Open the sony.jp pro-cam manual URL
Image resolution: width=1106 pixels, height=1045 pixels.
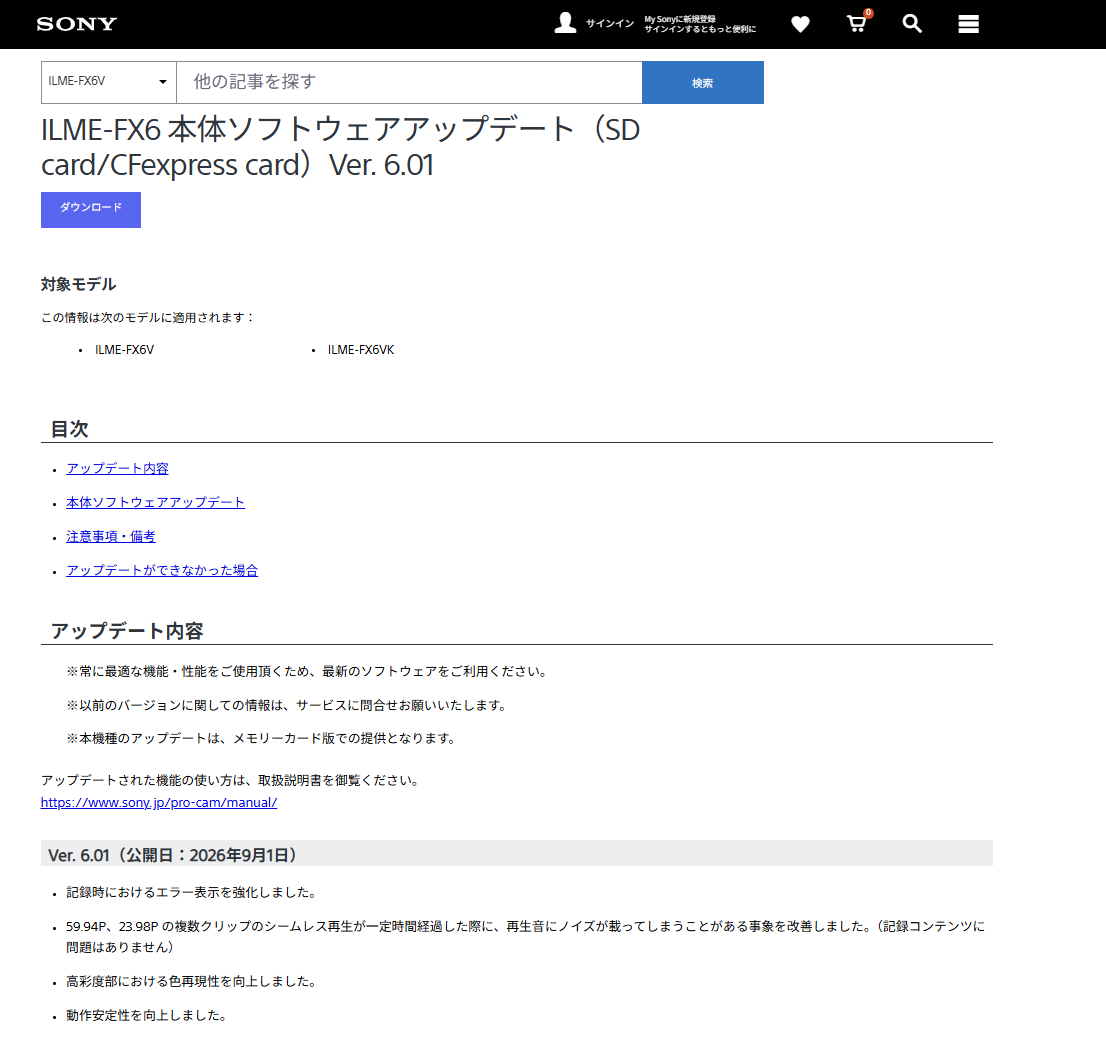159,802
